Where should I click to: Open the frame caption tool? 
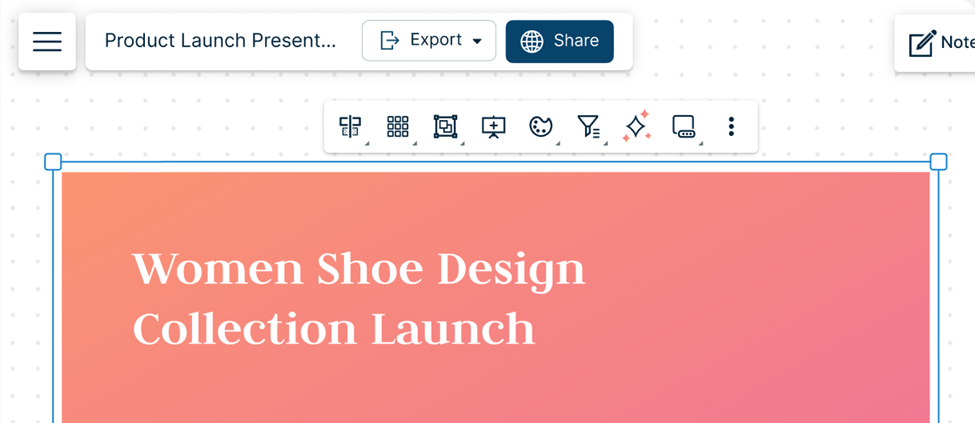click(x=684, y=127)
